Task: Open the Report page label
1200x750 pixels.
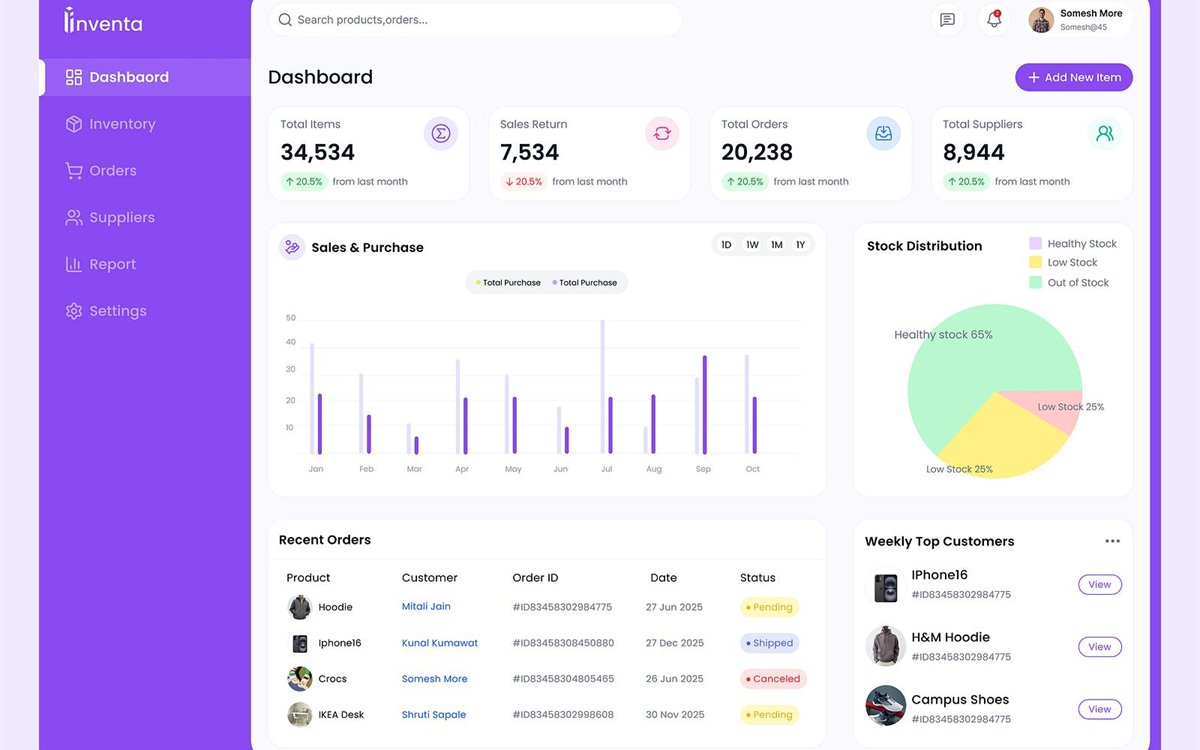Action: pos(113,265)
